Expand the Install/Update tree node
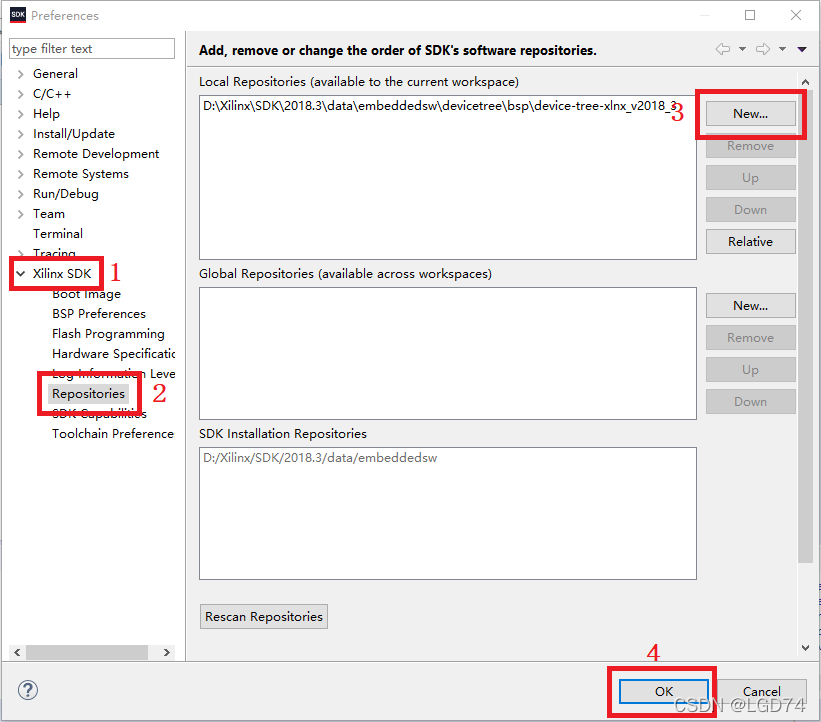The height and width of the screenshot is (722, 821). (20, 134)
